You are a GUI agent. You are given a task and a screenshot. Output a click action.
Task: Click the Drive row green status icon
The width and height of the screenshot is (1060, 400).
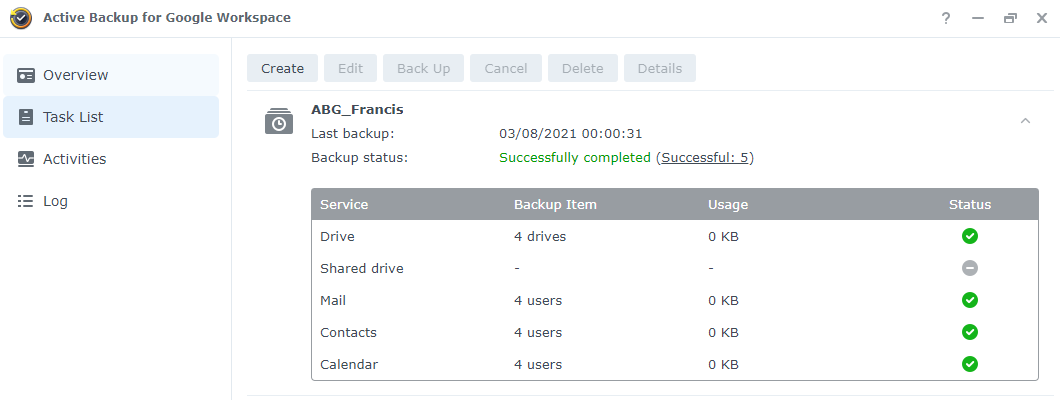[970, 237]
